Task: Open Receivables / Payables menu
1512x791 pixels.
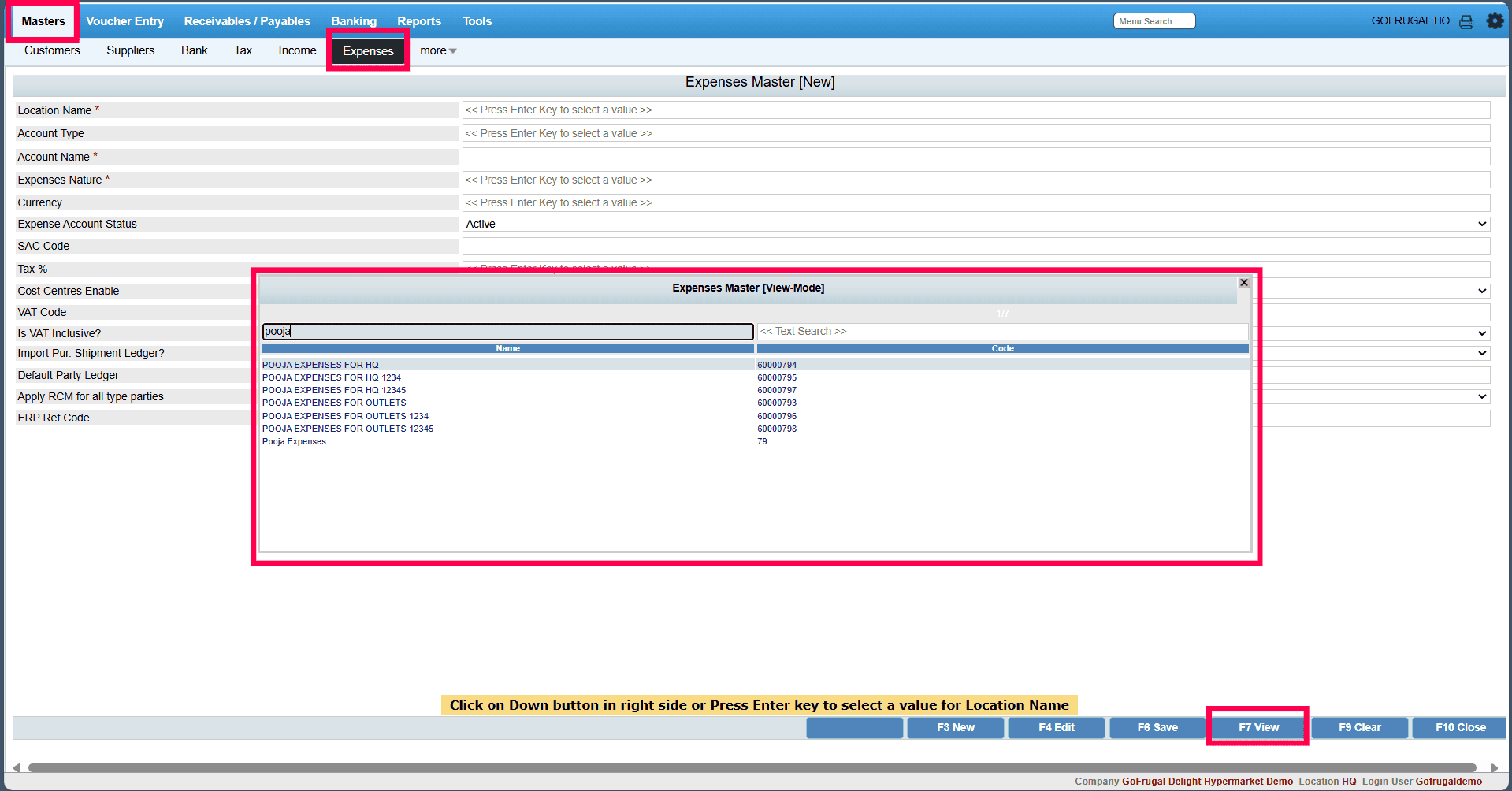Action: coord(247,21)
